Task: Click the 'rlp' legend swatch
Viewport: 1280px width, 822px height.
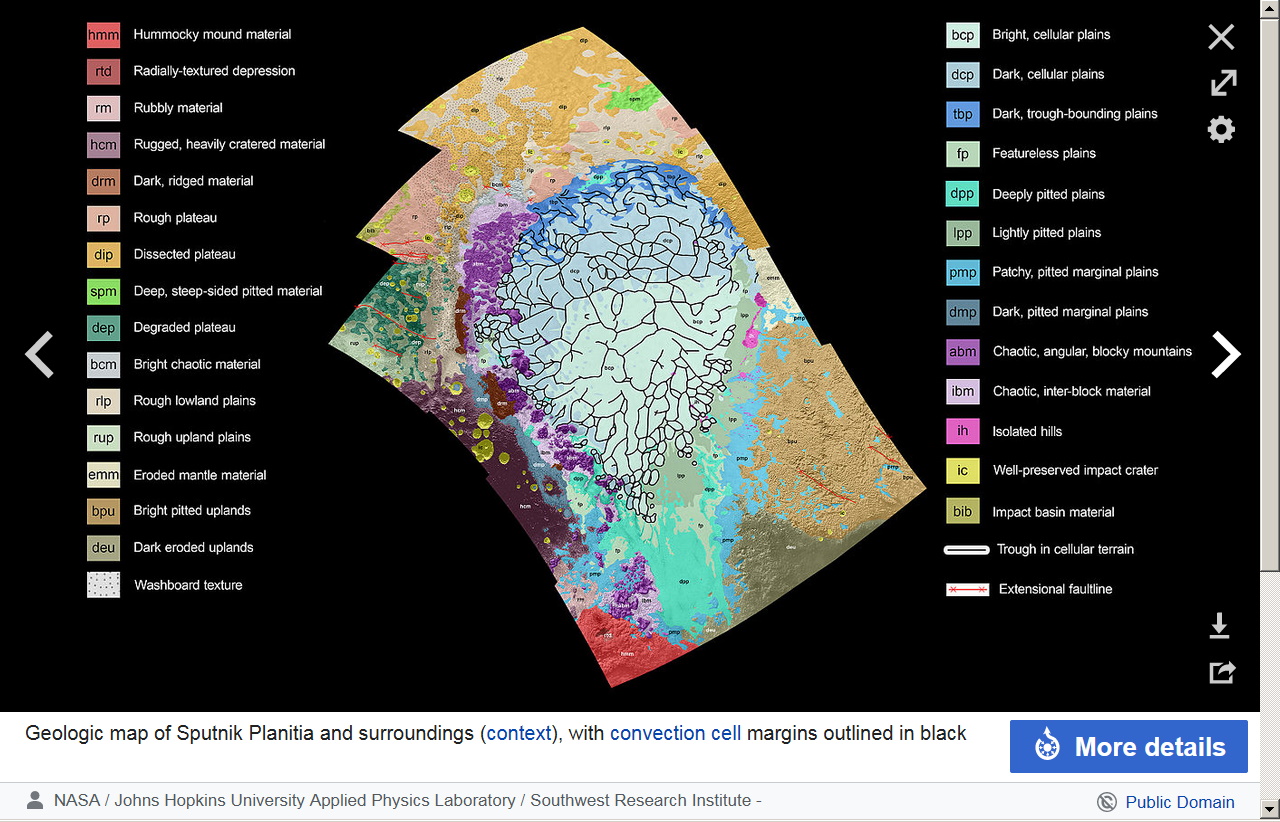Action: pos(103,401)
